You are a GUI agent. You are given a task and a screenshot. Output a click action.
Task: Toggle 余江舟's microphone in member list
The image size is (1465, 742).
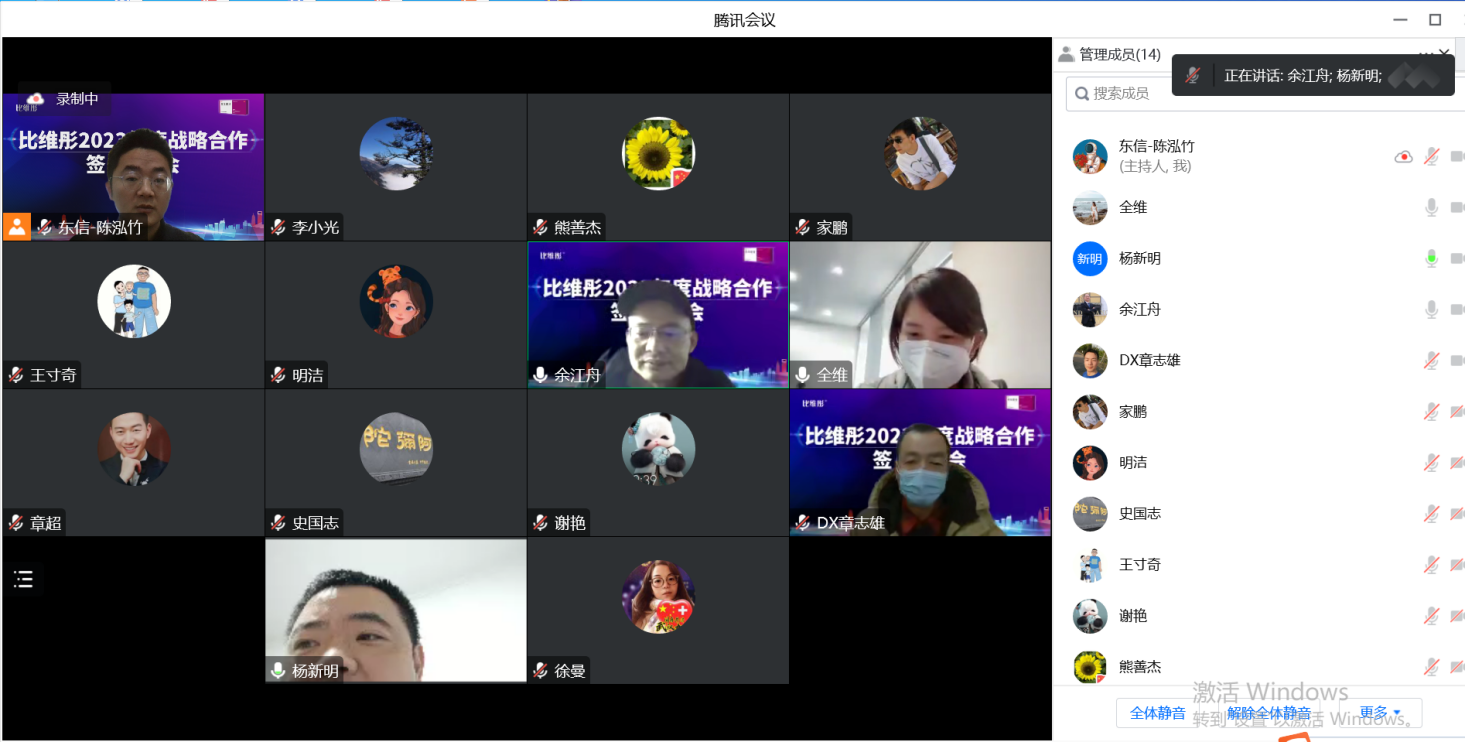click(x=1431, y=309)
